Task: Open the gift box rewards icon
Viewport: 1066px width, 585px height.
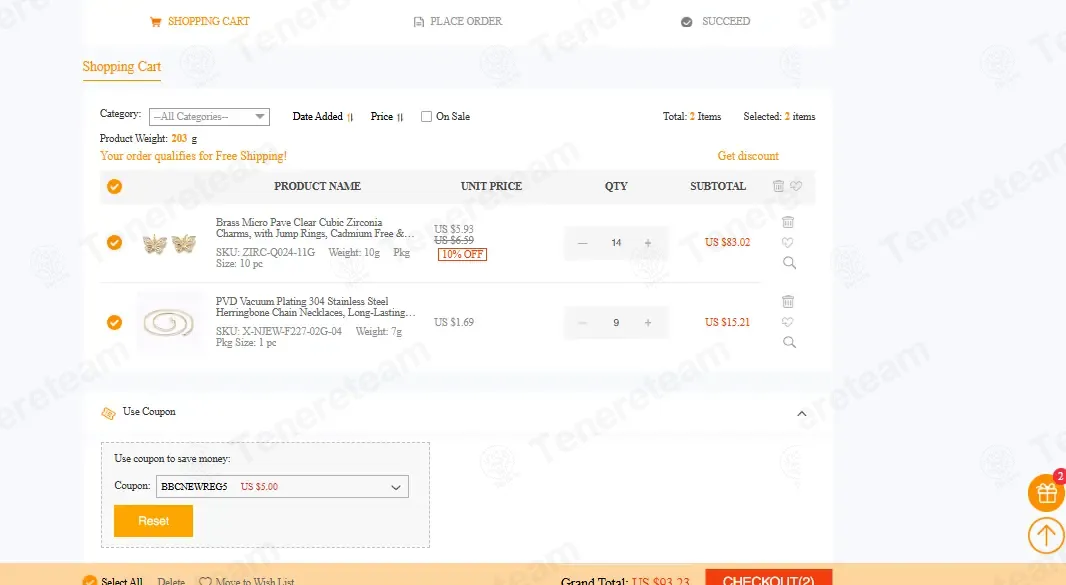Action: (x=1046, y=492)
